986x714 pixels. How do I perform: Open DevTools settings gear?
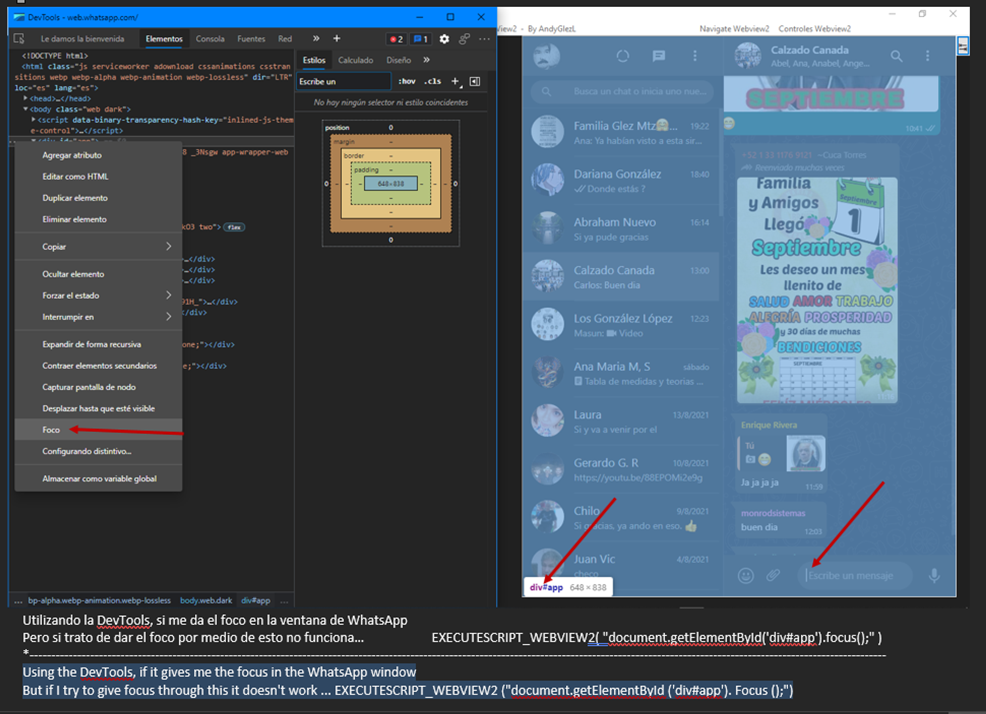pyautogui.click(x=445, y=39)
